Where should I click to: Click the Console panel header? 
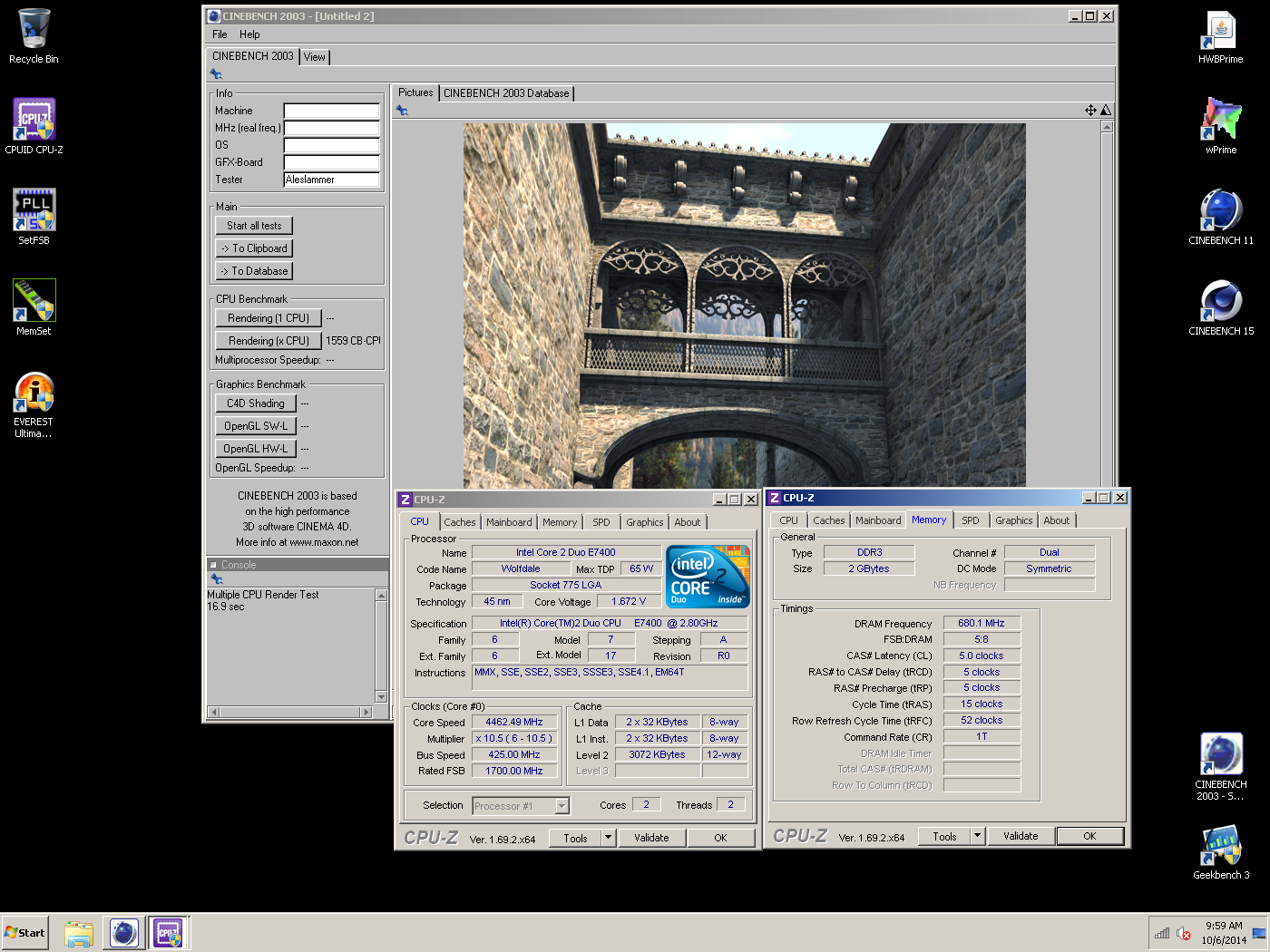tap(298, 565)
